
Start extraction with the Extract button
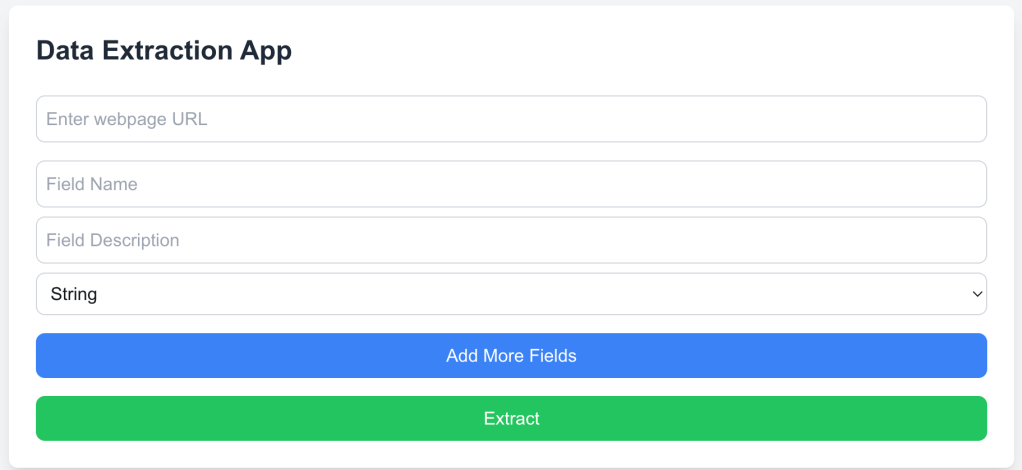tap(511, 418)
